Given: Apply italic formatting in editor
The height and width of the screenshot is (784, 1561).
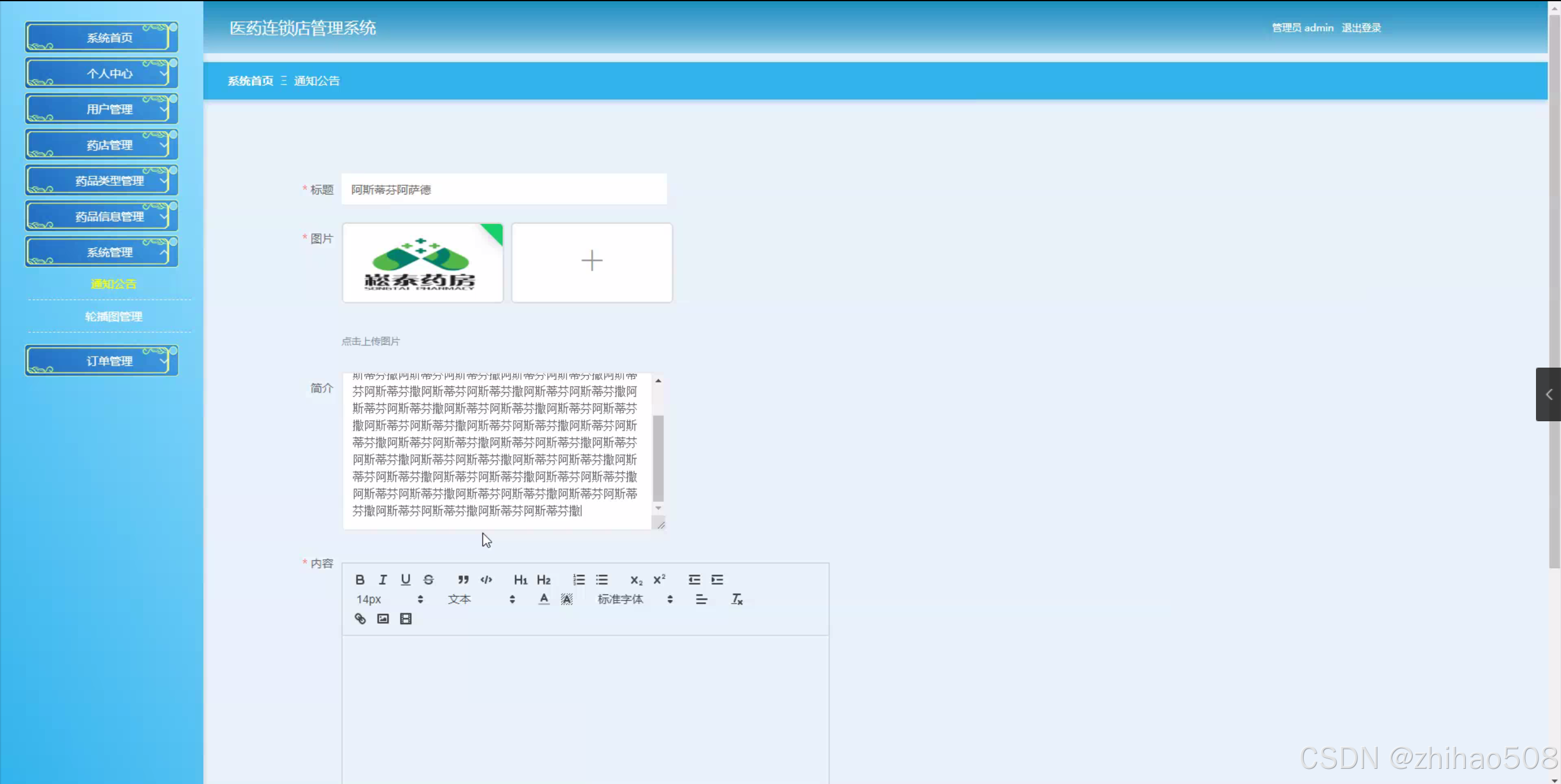Looking at the screenshot, I should (382, 580).
